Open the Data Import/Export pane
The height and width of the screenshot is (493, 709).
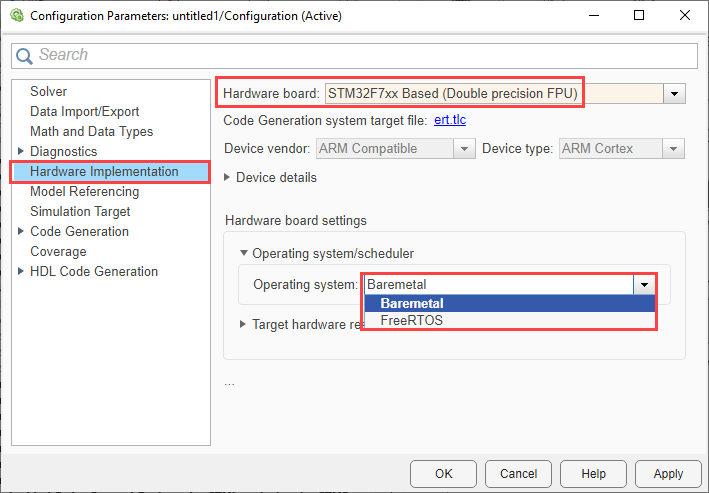(x=85, y=111)
